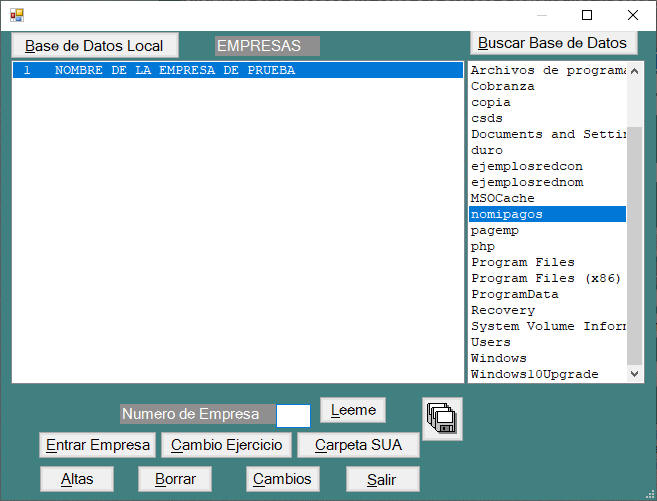Select the ejemplosredcon folder
The width and height of the screenshot is (657, 501).
(527, 166)
